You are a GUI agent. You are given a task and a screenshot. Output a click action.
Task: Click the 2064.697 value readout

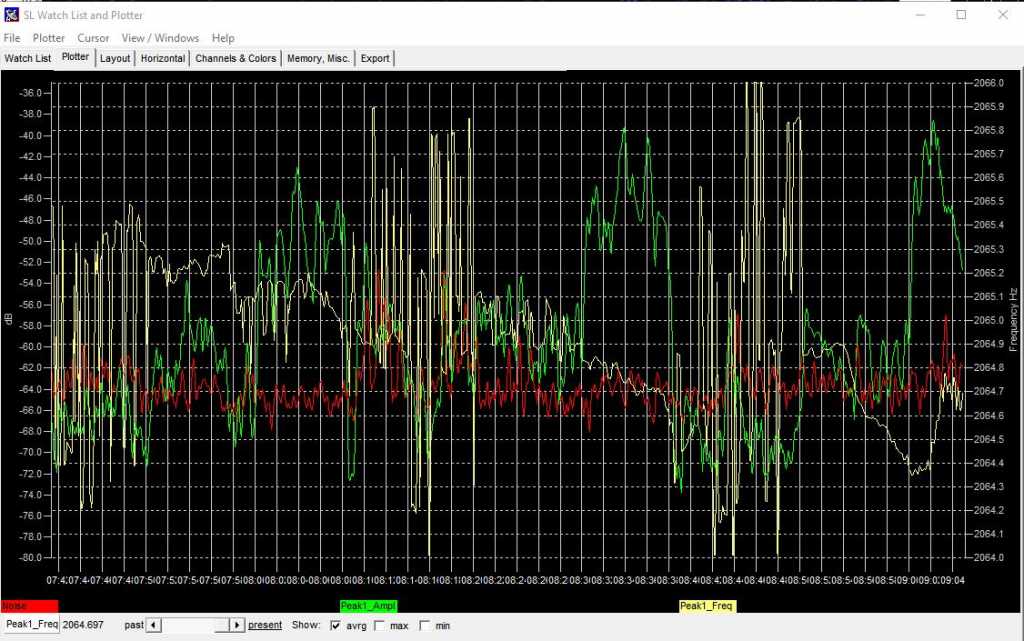click(83, 625)
